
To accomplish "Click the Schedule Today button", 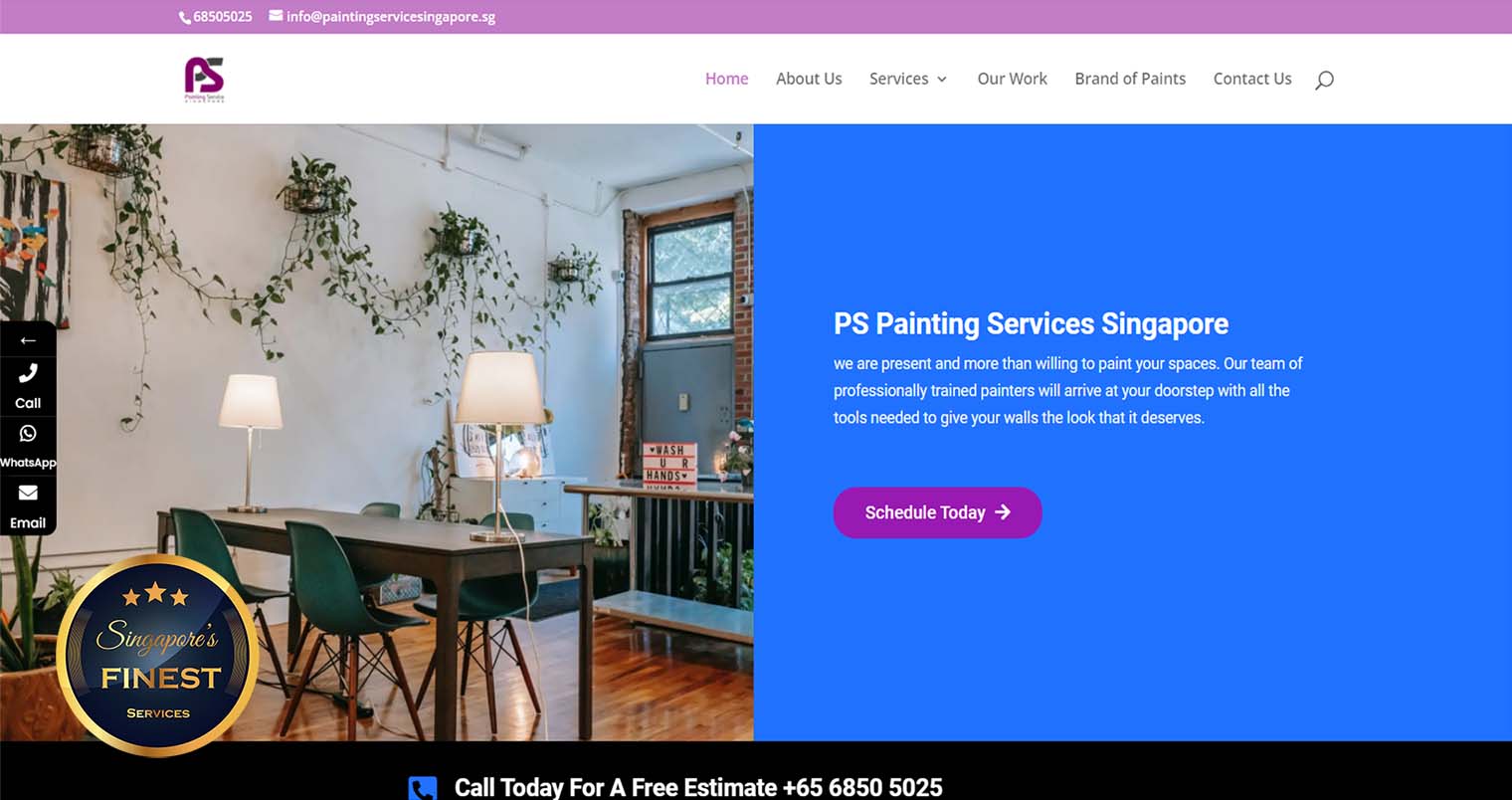I will 937,512.
